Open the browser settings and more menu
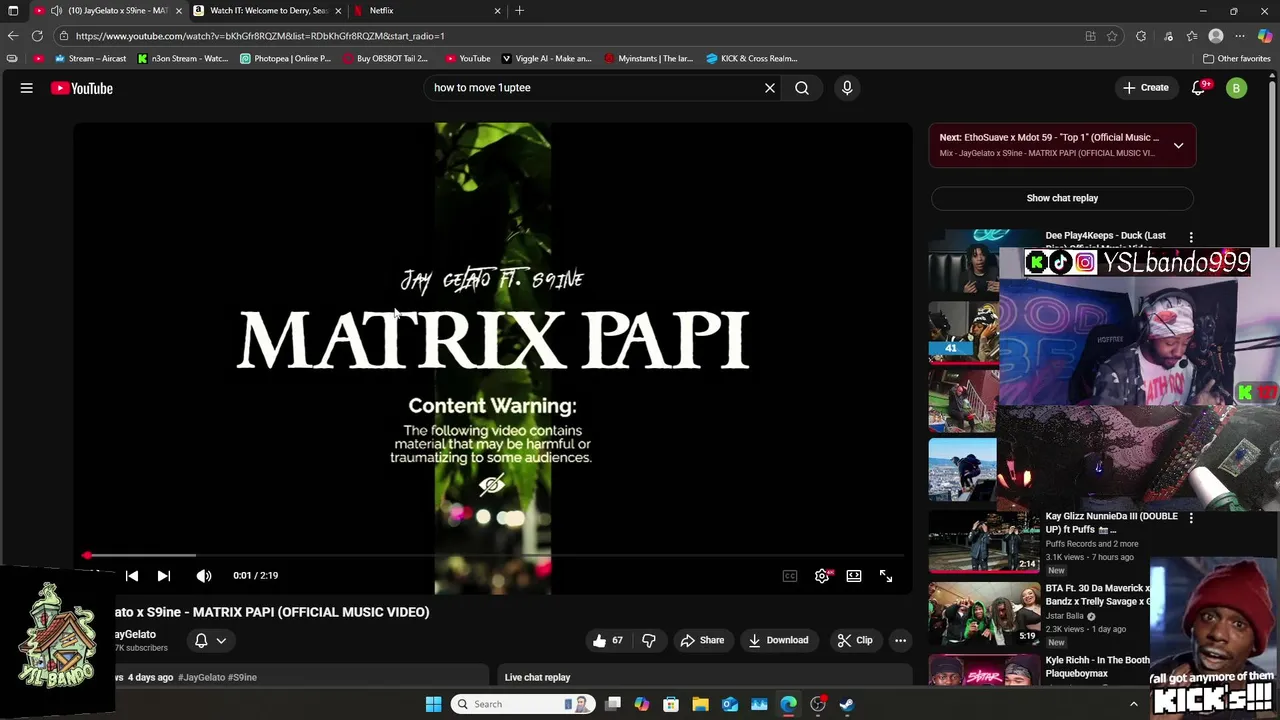The width and height of the screenshot is (1280, 720). [x=1240, y=36]
